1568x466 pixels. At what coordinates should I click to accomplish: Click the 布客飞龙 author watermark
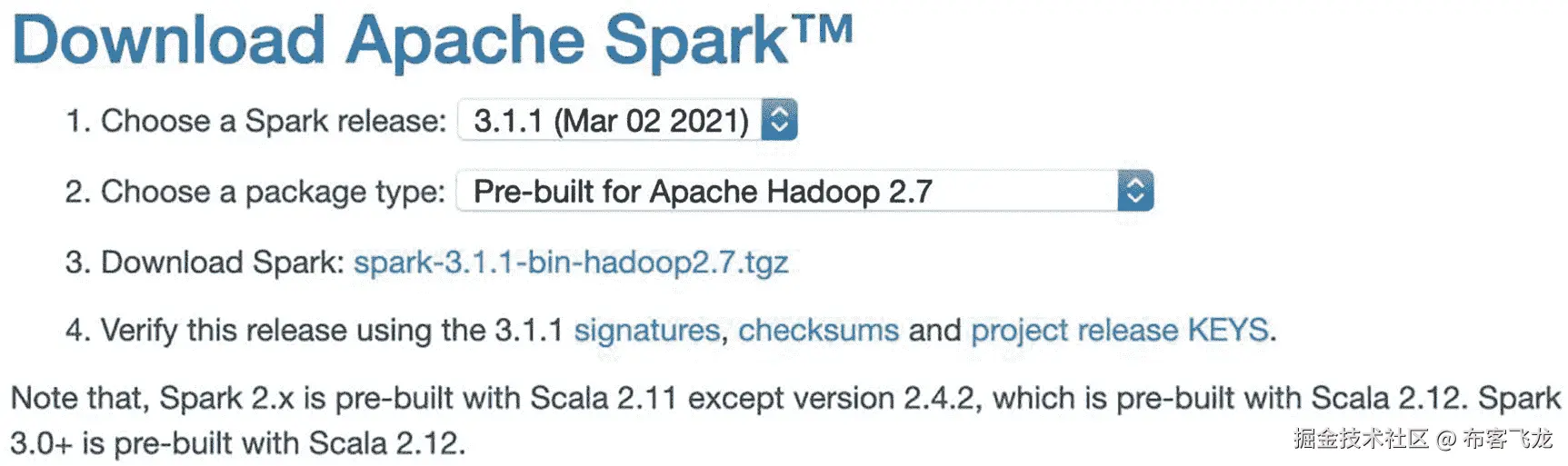[x=1508, y=439]
